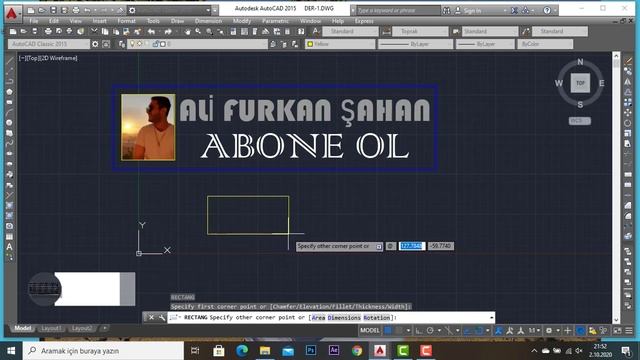640x360 pixels.
Task: Toggle the grid display in status bar
Action: click(x=388, y=331)
